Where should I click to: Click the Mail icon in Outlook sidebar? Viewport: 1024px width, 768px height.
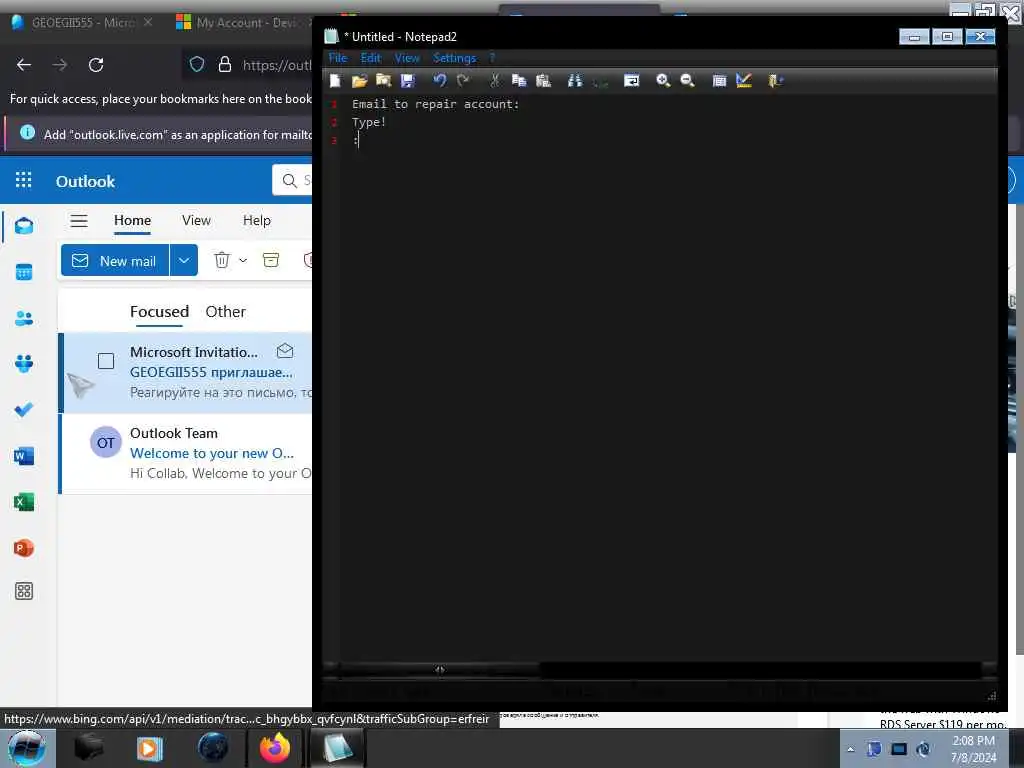(x=24, y=226)
